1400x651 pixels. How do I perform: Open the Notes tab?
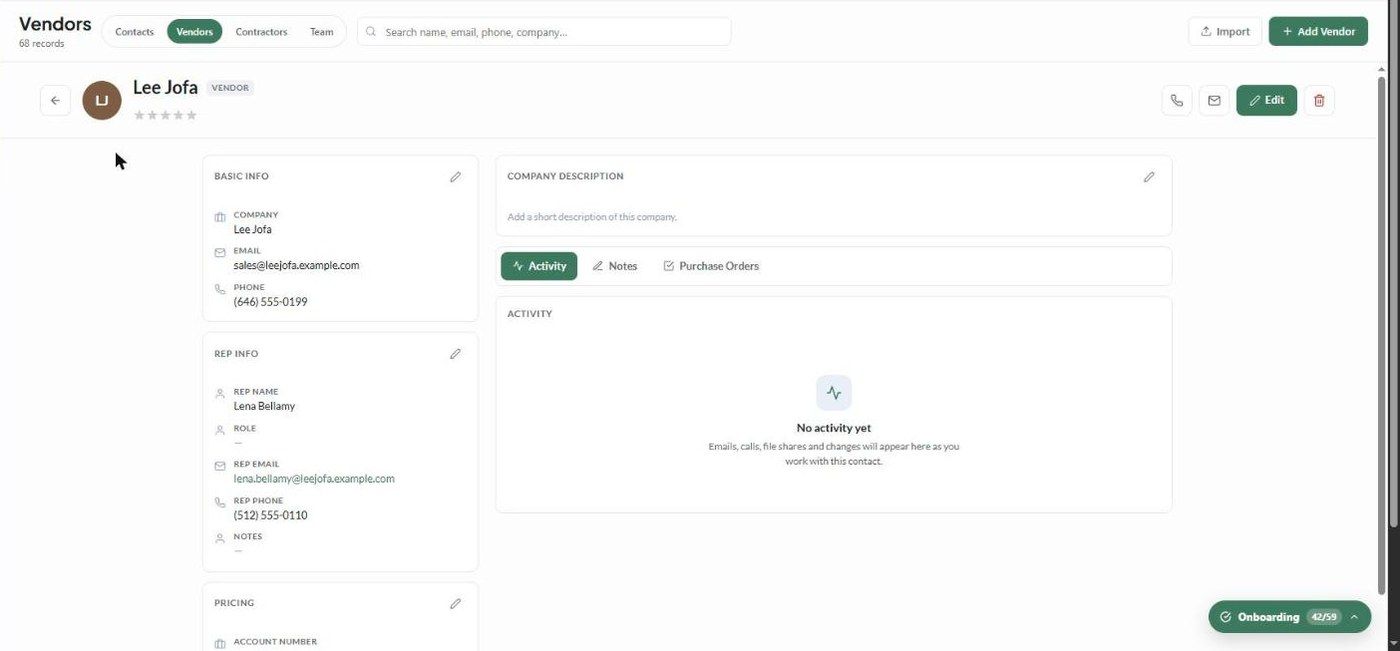coord(615,266)
